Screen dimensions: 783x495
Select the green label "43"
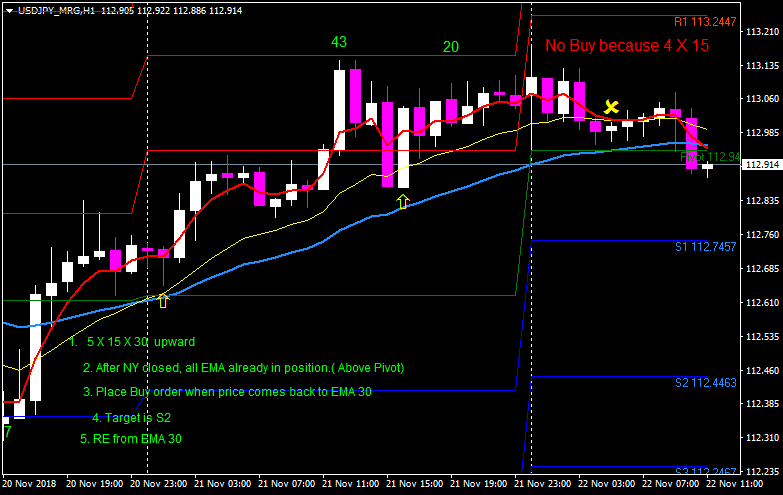point(339,42)
